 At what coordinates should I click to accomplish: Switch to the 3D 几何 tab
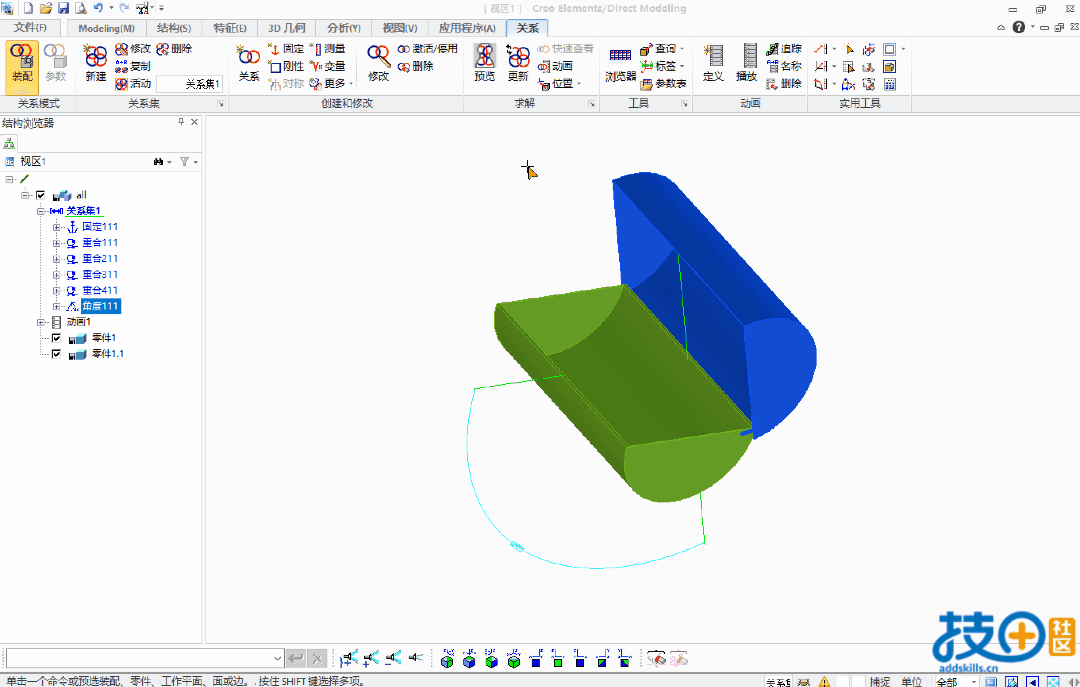287,28
